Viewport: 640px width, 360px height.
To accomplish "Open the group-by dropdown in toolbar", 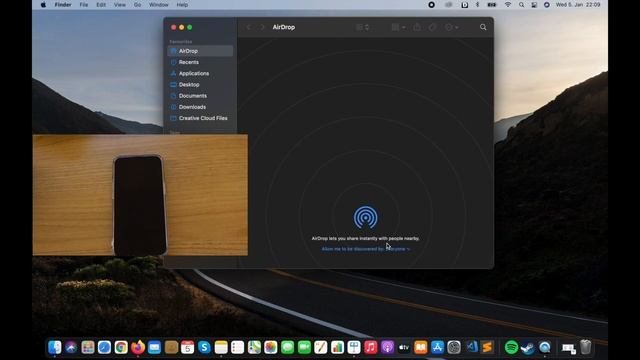I will [398, 27].
